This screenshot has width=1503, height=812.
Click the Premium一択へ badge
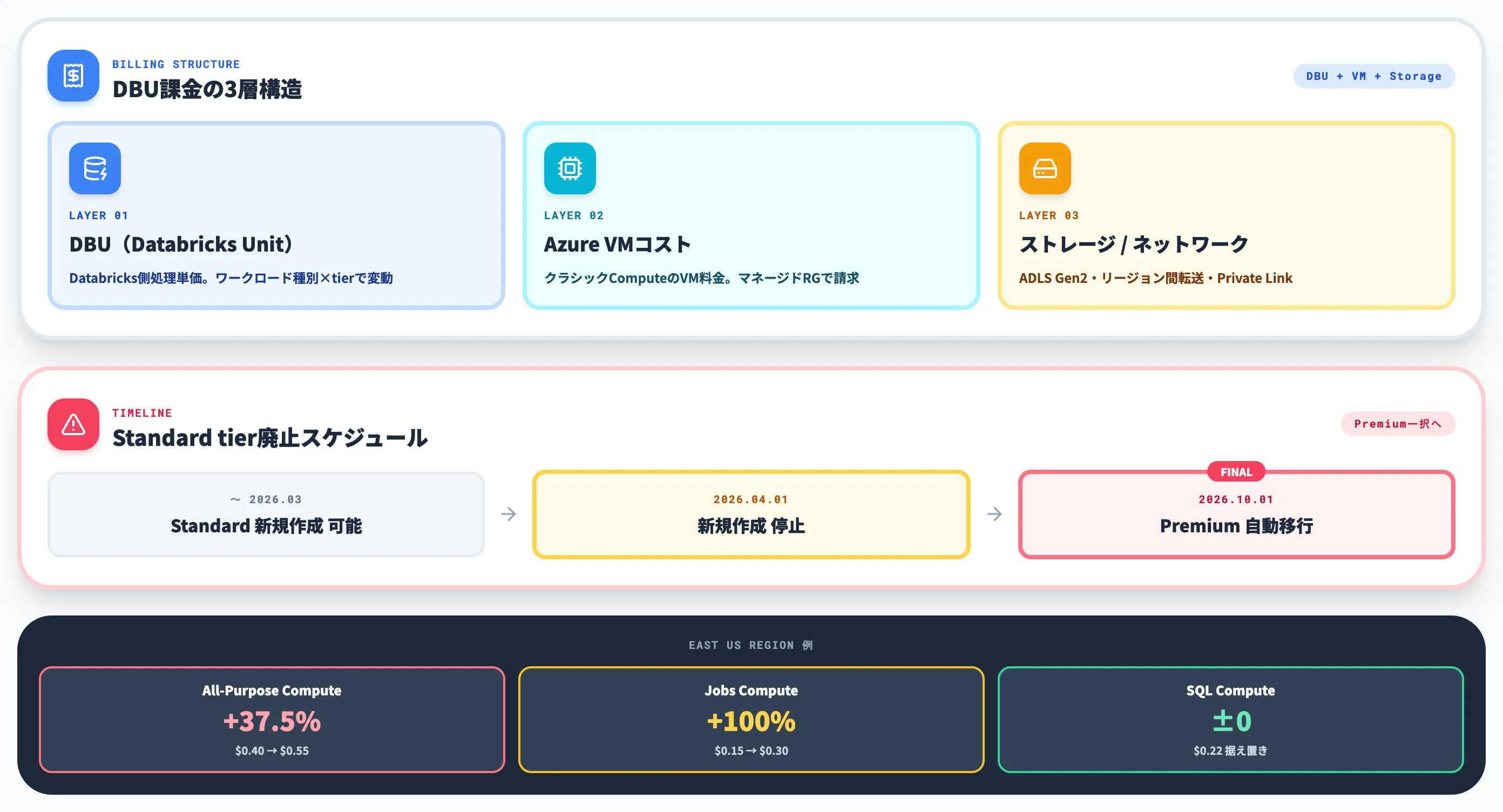(1397, 423)
